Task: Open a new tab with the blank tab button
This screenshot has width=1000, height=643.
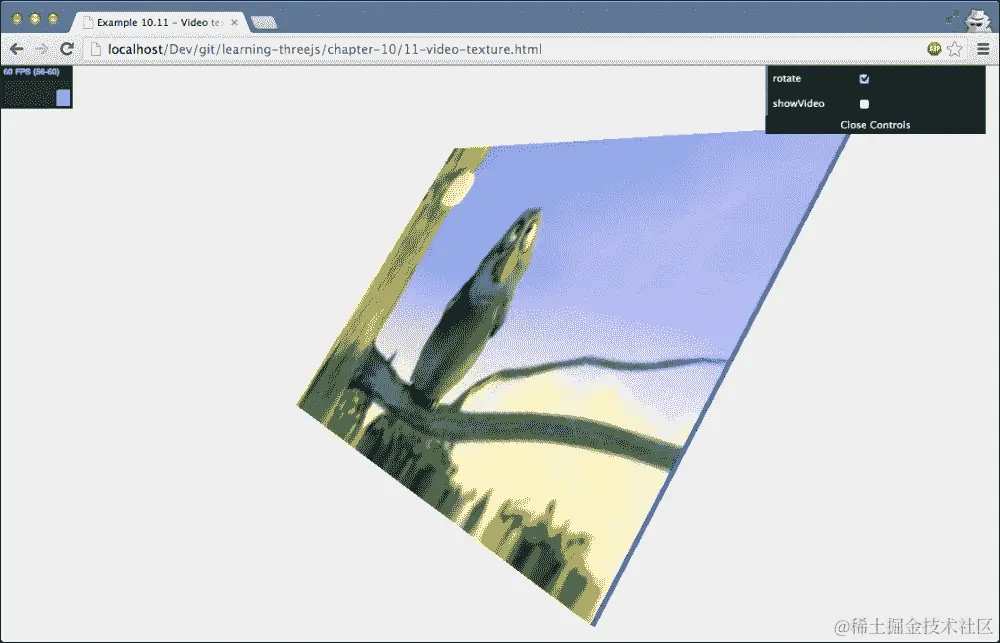Action: pos(264,23)
